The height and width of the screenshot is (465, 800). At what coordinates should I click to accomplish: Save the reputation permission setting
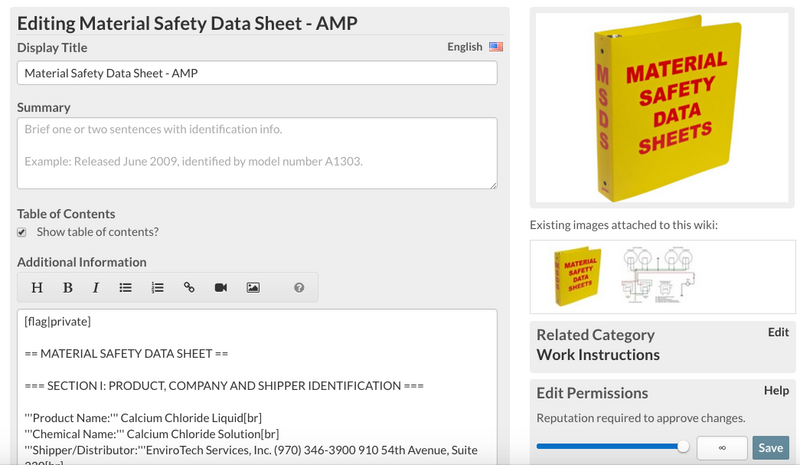click(x=770, y=448)
